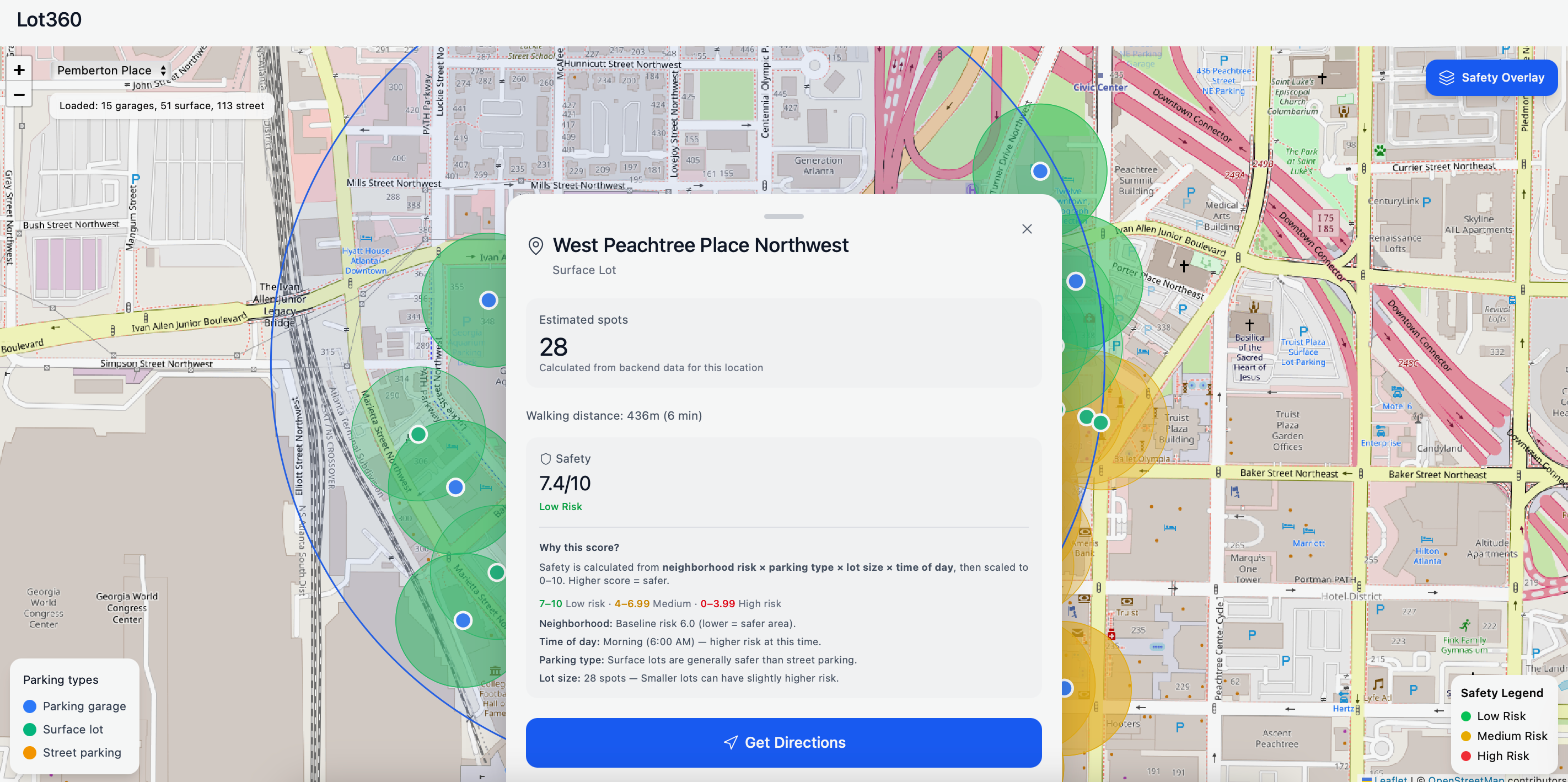
Task: Open the OpenStreetMap attribution link
Action: 1466,778
